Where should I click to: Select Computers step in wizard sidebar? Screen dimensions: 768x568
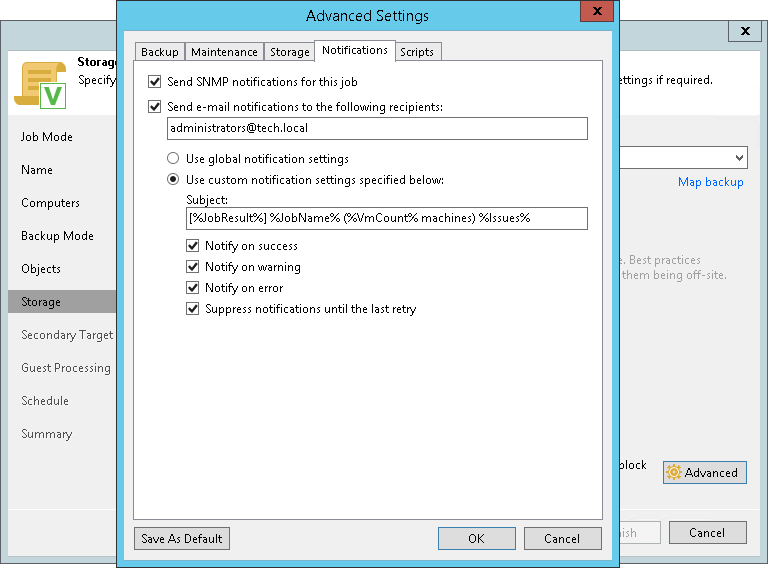click(50, 203)
